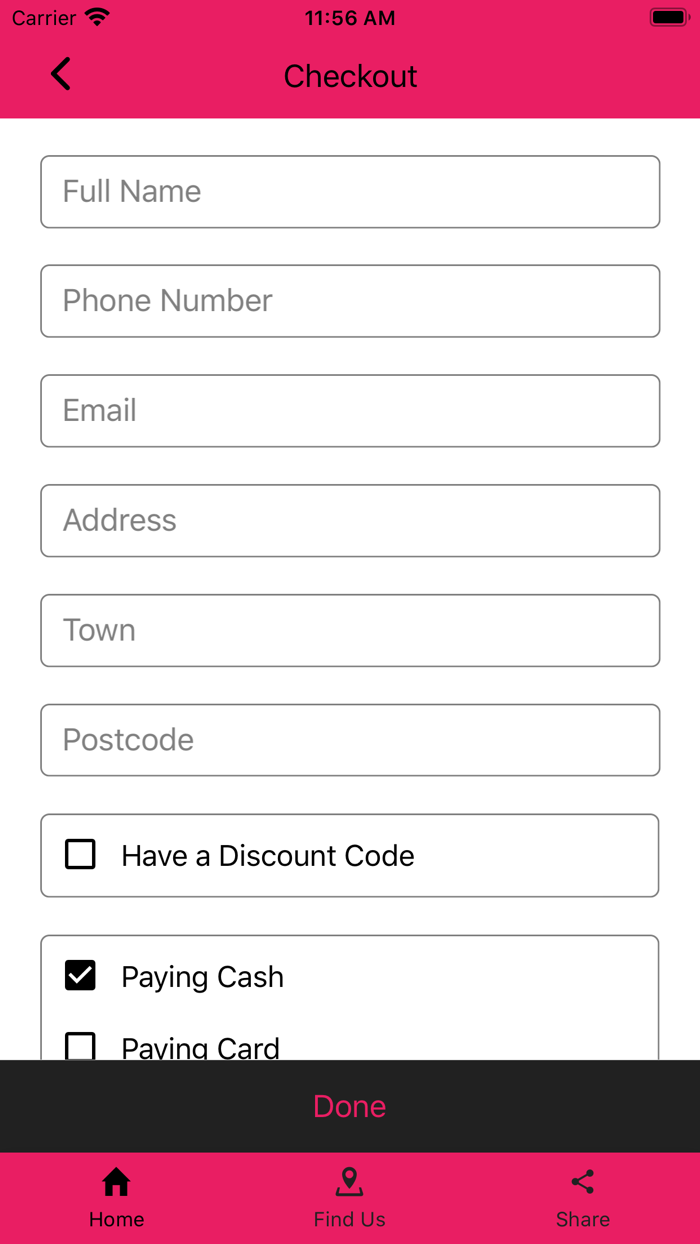Tap the back arrow icon
700x1244 pixels.
pos(61,74)
